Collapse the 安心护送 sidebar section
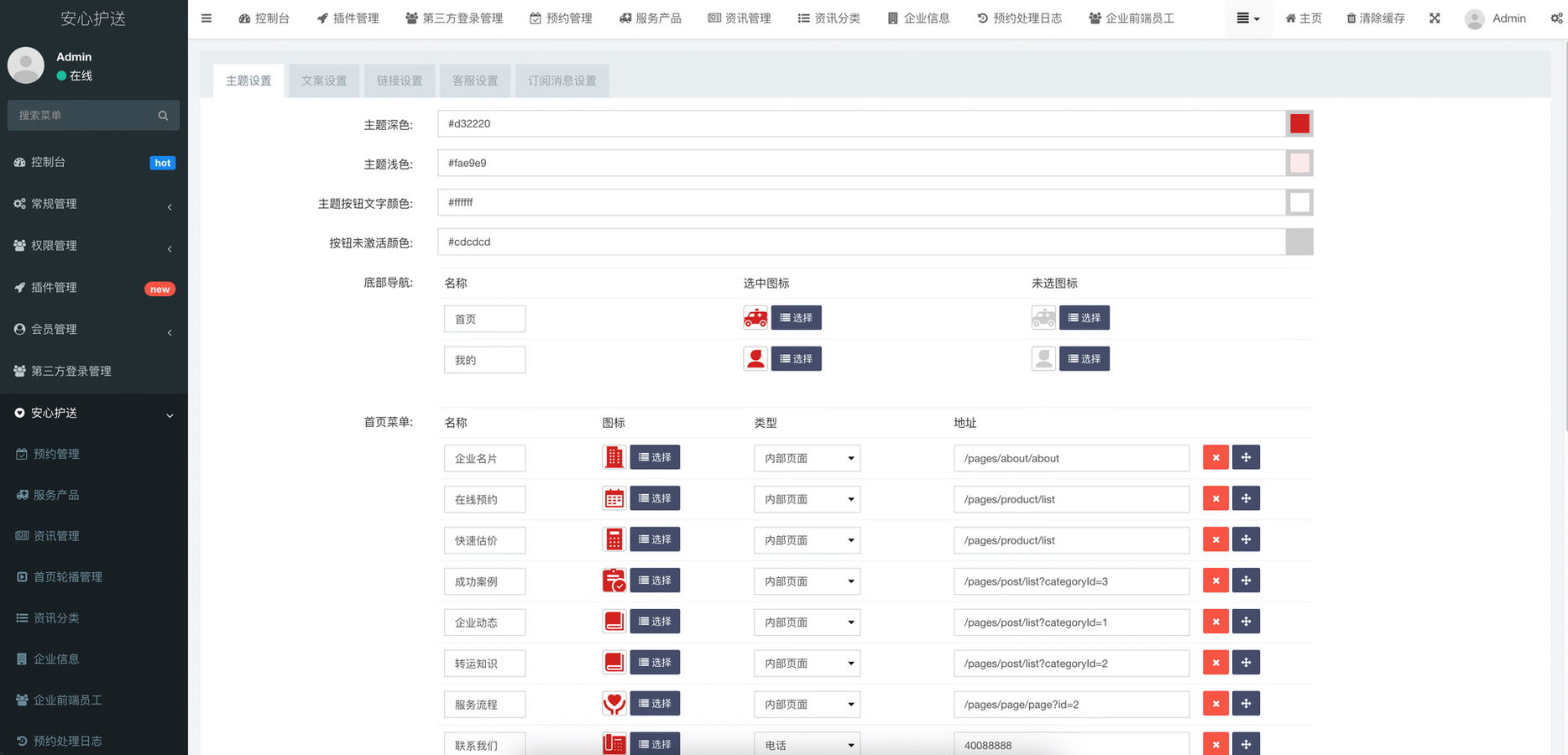 click(93, 413)
